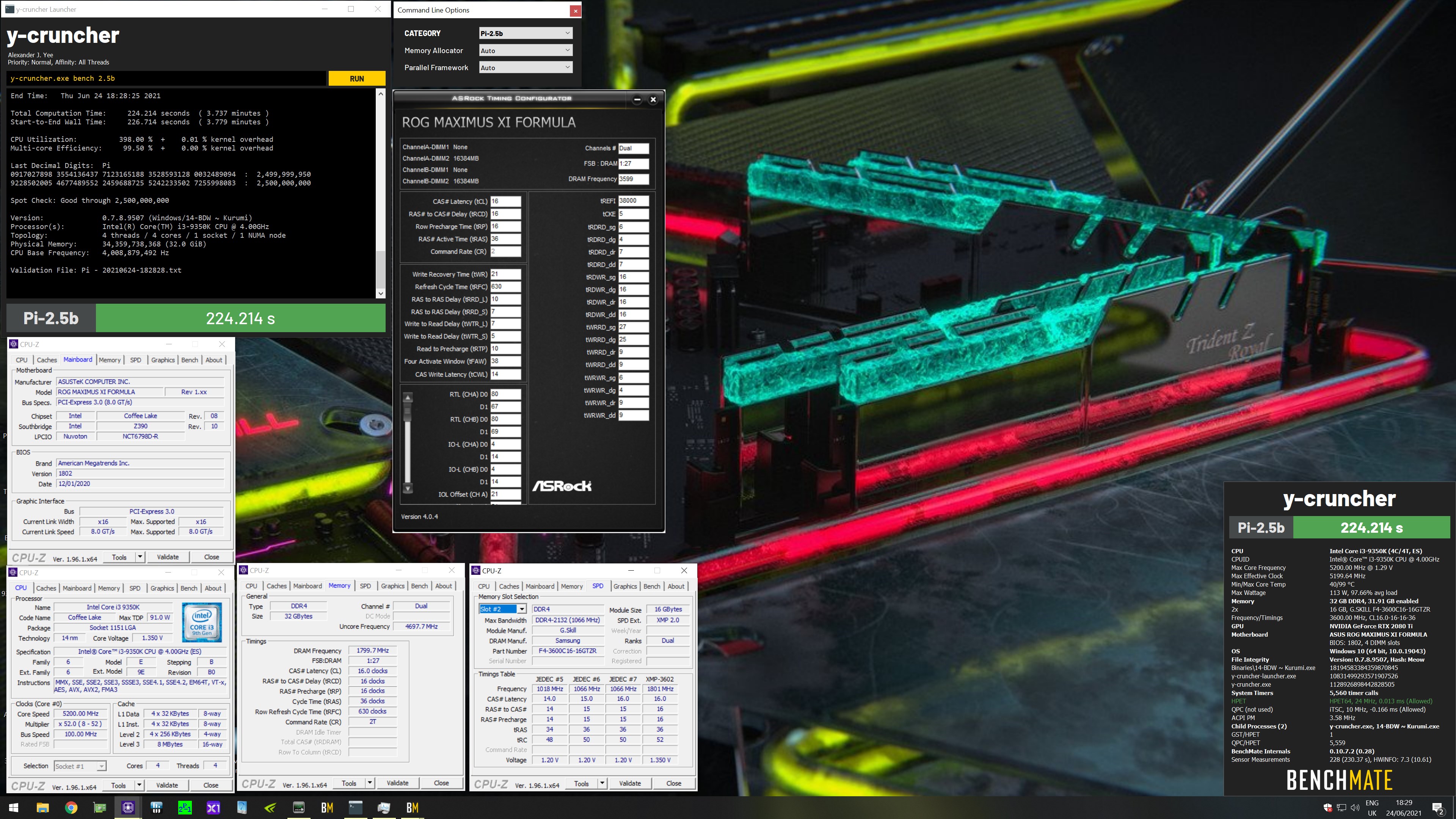Open the Memory Allocator dropdown
The width and height of the screenshot is (1456, 819).
tap(525, 50)
